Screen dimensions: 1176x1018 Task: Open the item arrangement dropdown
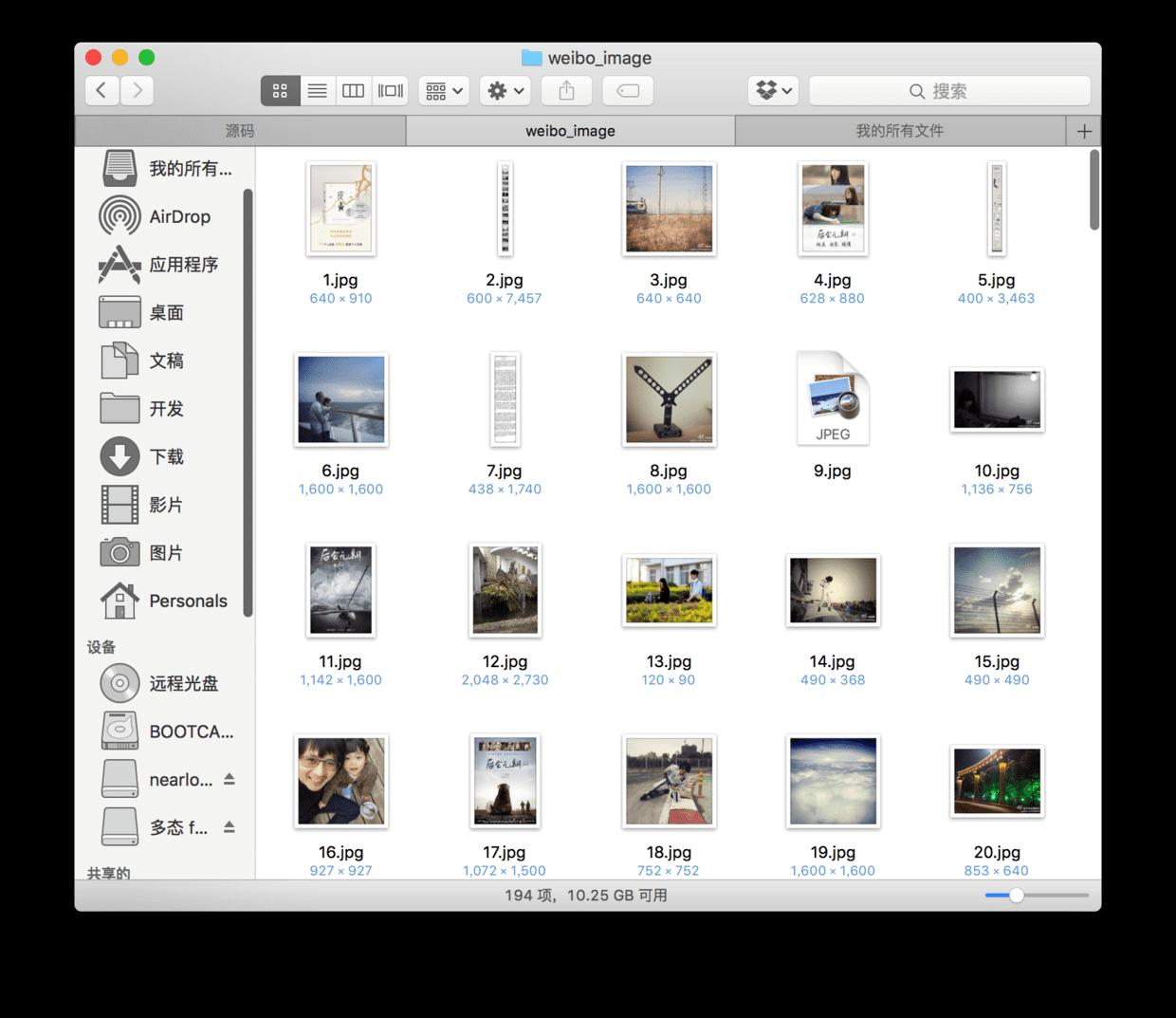(x=444, y=91)
